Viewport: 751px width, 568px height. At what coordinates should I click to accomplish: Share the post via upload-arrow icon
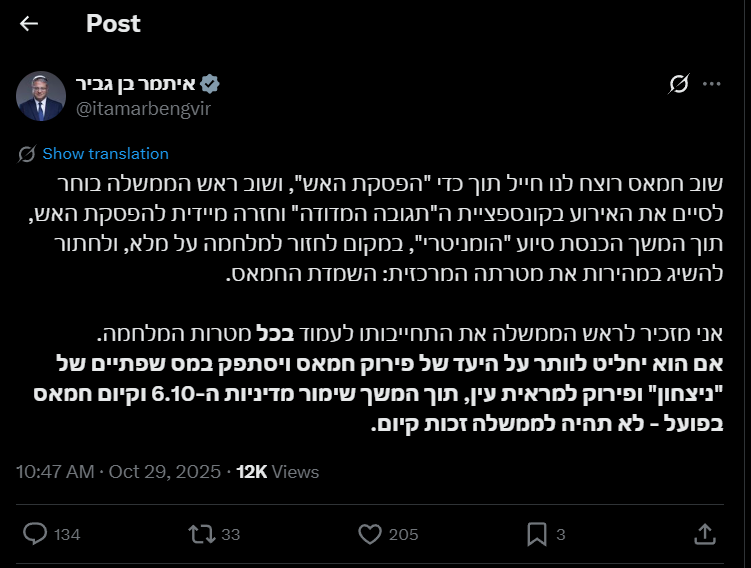tap(704, 534)
